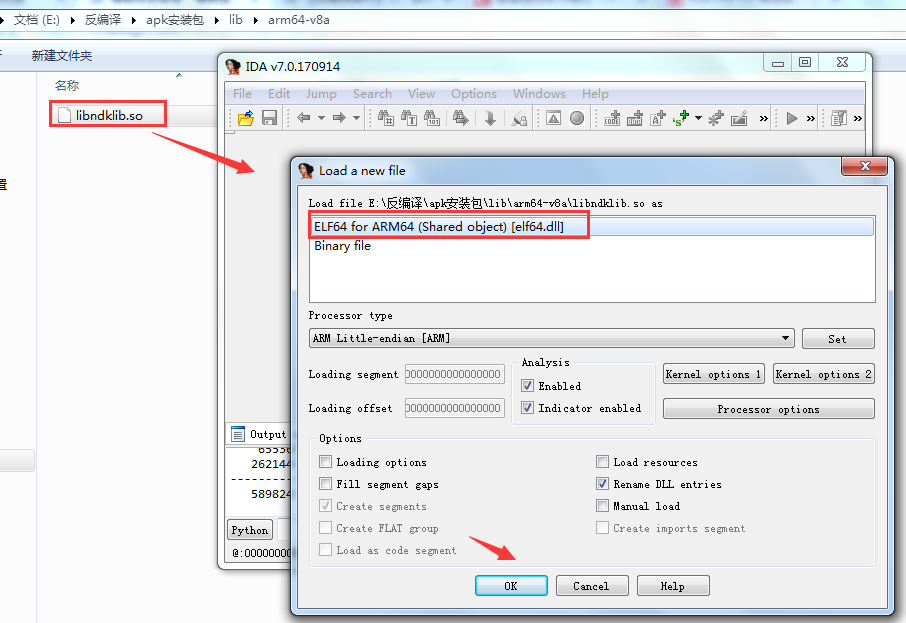The image size is (906, 623).
Task: Click the warning triangle toolbar icon
Action: [x=554, y=118]
